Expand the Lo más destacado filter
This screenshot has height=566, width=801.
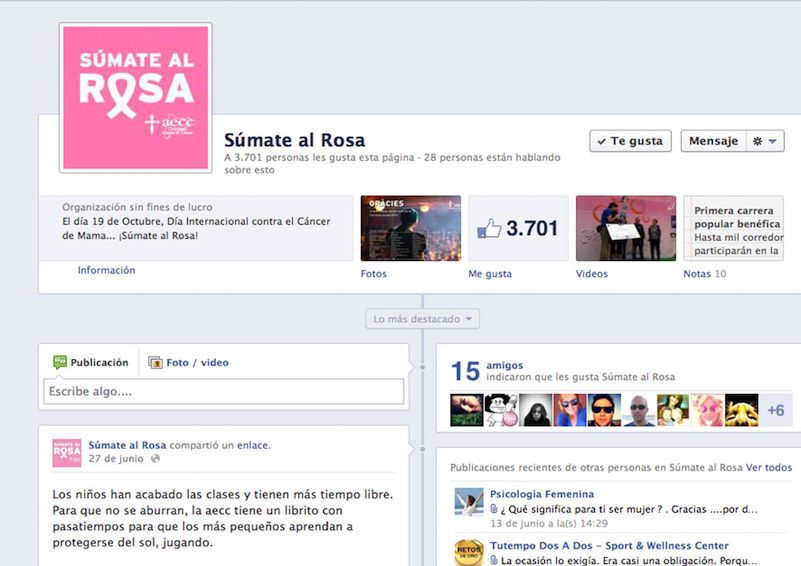pyautogui.click(x=422, y=319)
